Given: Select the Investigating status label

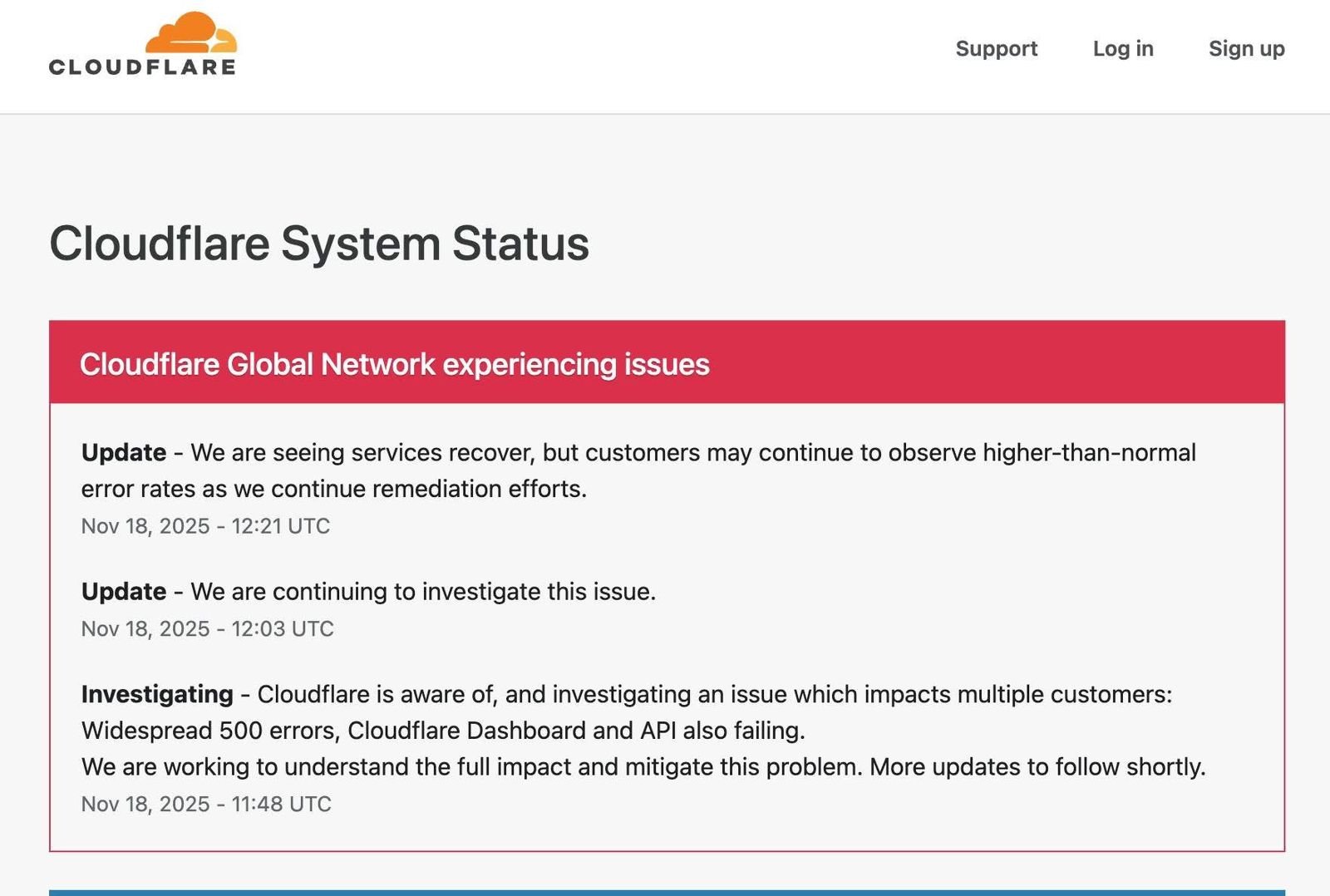Looking at the screenshot, I should 157,694.
